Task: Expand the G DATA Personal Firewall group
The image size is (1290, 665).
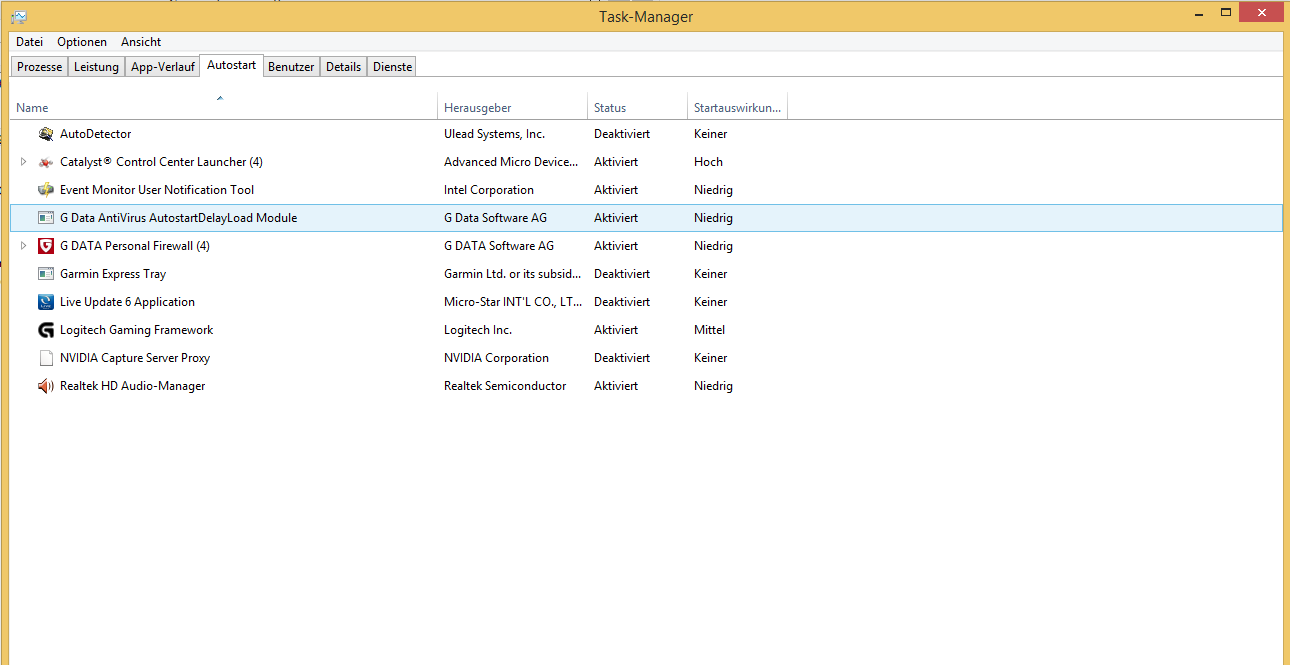Action: (x=24, y=246)
